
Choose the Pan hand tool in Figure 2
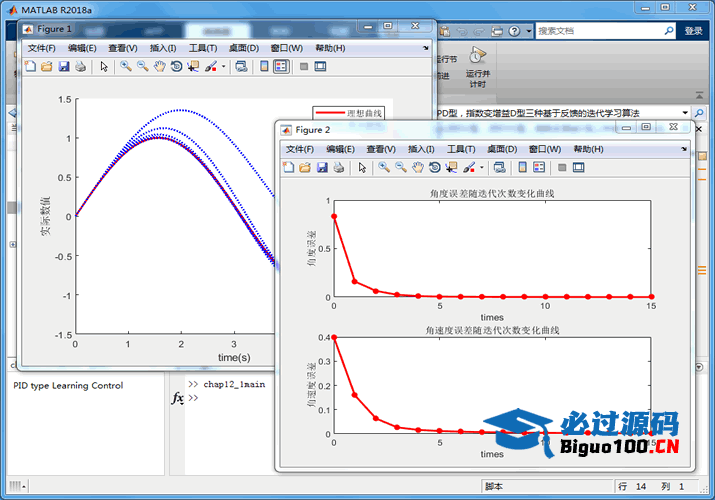(418, 168)
